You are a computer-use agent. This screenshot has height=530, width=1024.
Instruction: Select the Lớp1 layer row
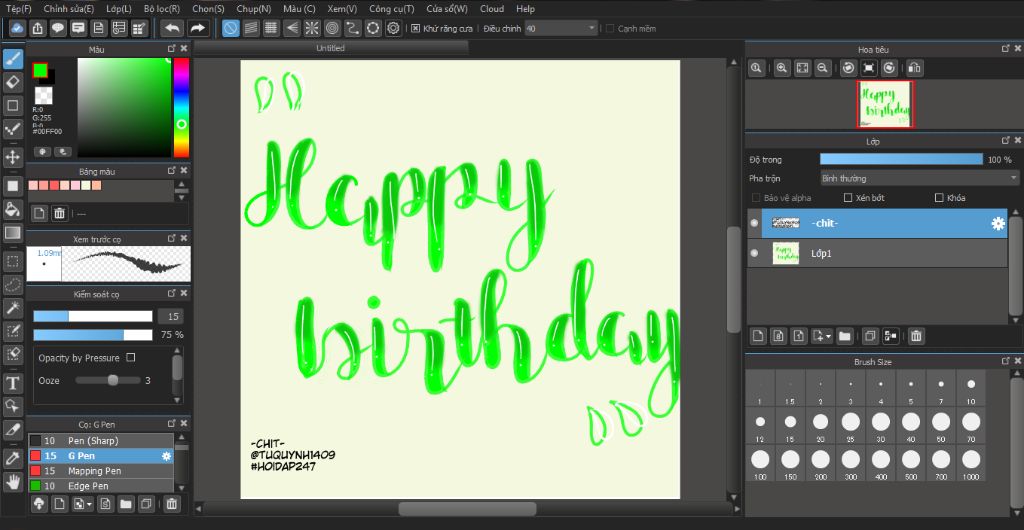877,253
